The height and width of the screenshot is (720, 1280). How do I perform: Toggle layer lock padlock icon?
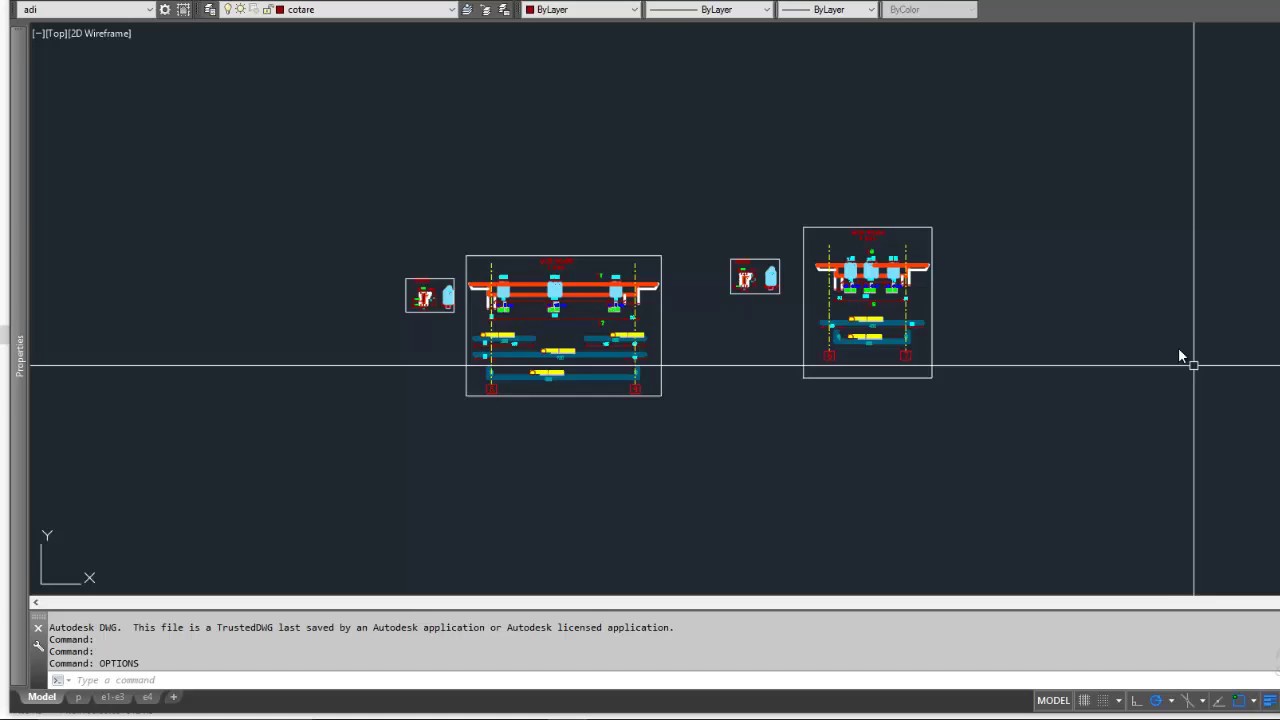coord(267,9)
